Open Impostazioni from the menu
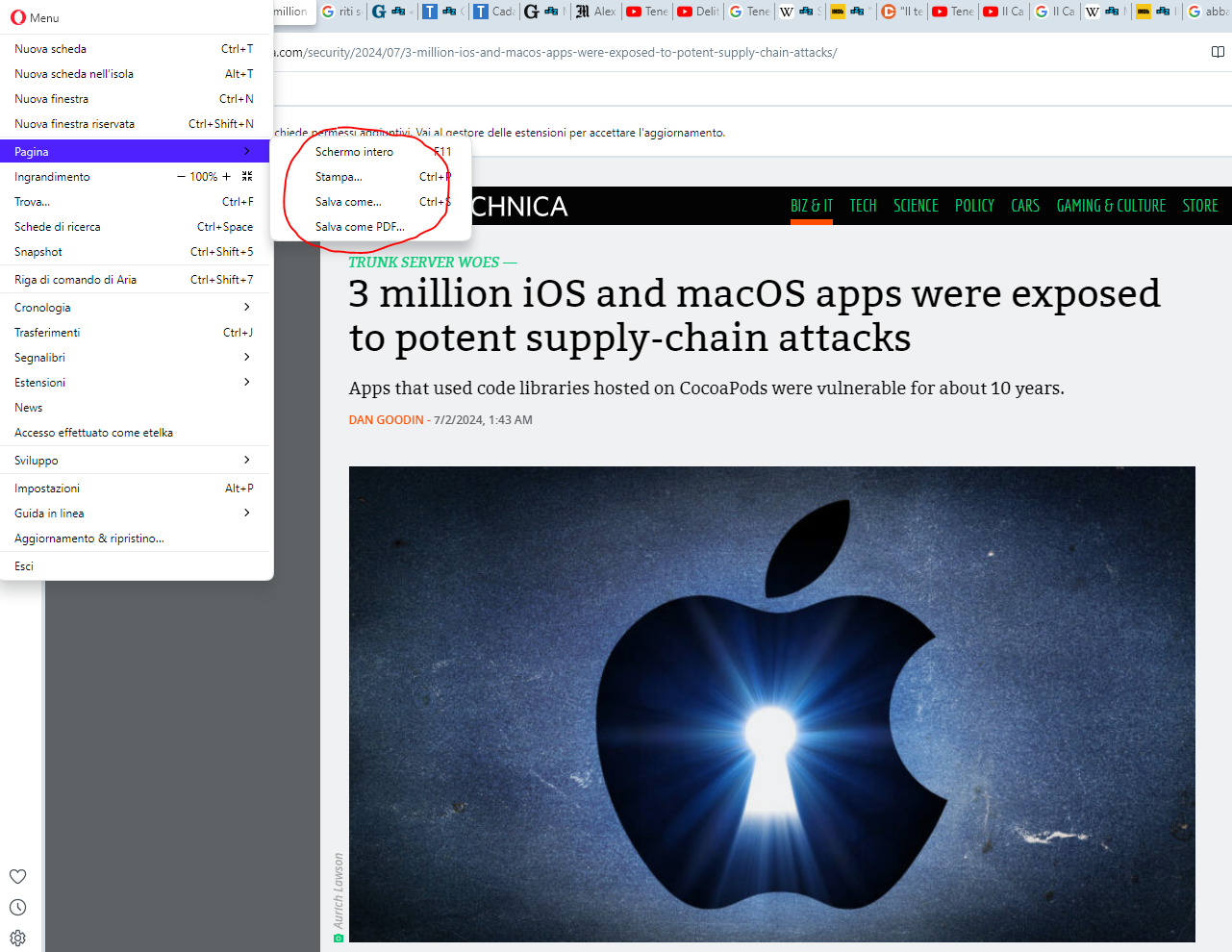Image resolution: width=1232 pixels, height=952 pixels. [135, 489]
